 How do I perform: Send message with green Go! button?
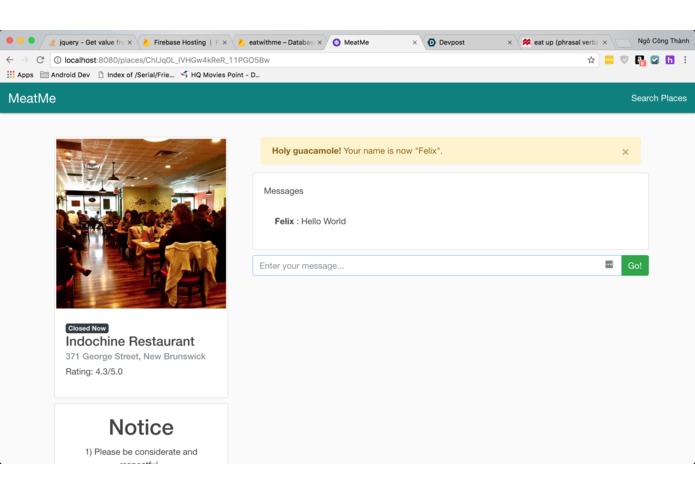[635, 265]
